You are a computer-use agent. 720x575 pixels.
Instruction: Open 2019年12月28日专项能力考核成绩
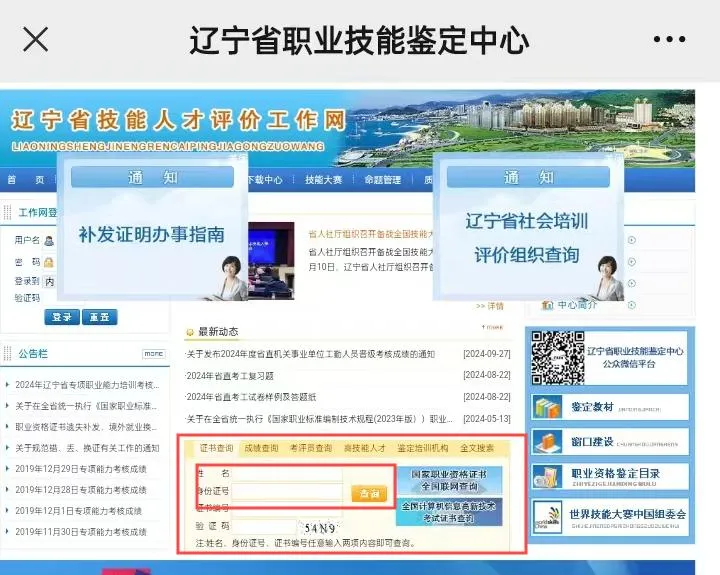point(81,490)
